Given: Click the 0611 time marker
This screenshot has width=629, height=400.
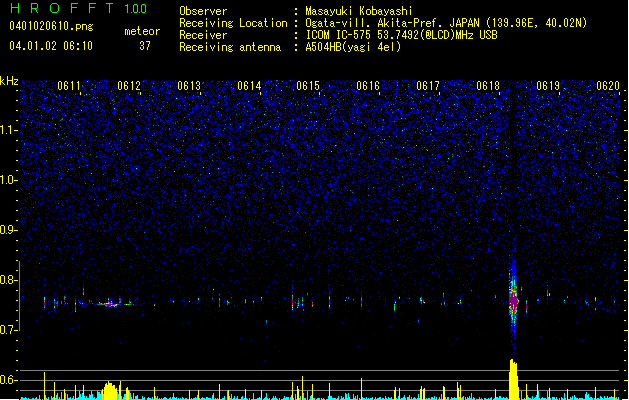Looking at the screenshot, I should [69, 86].
